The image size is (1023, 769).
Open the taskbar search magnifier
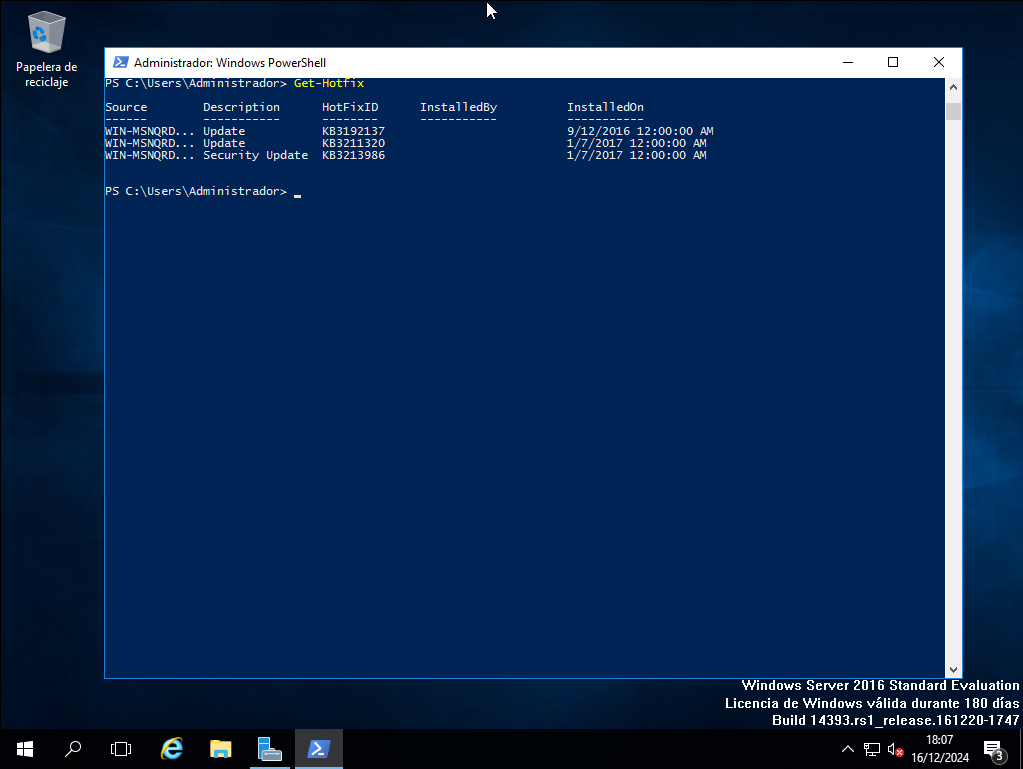point(73,749)
